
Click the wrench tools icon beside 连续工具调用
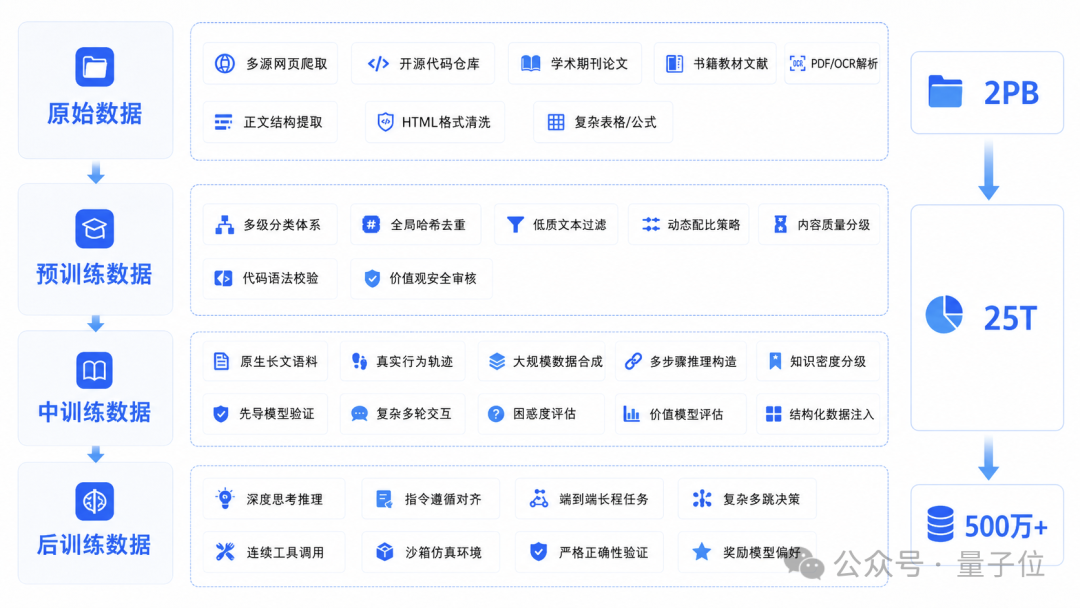pyautogui.click(x=225, y=552)
